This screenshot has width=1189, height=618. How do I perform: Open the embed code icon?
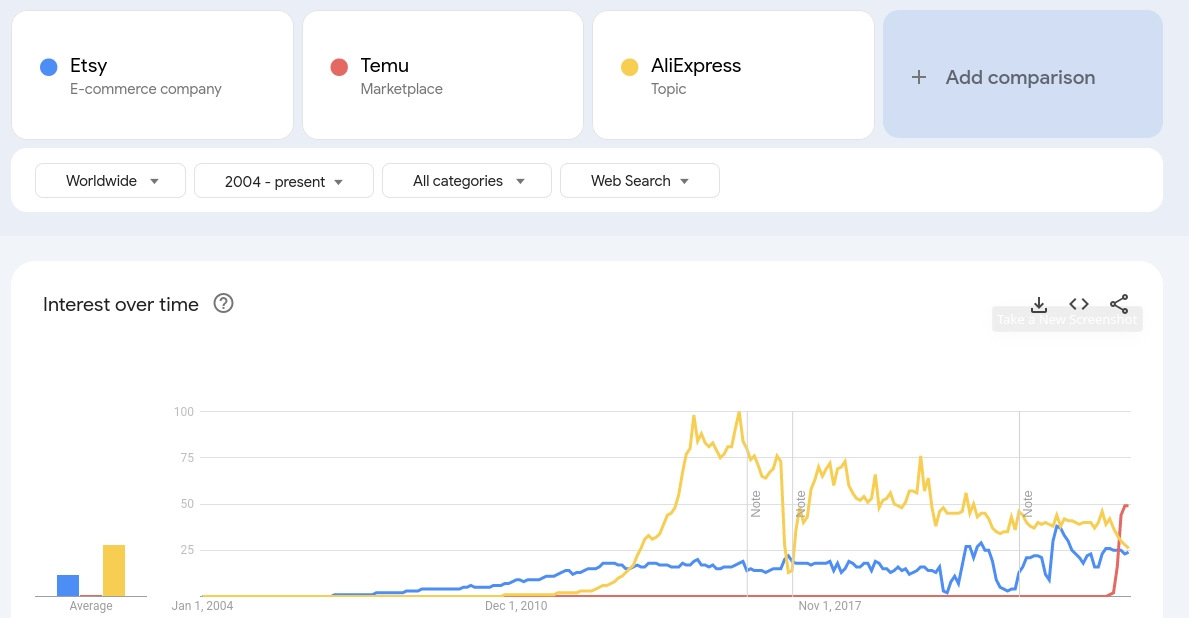(x=1079, y=304)
